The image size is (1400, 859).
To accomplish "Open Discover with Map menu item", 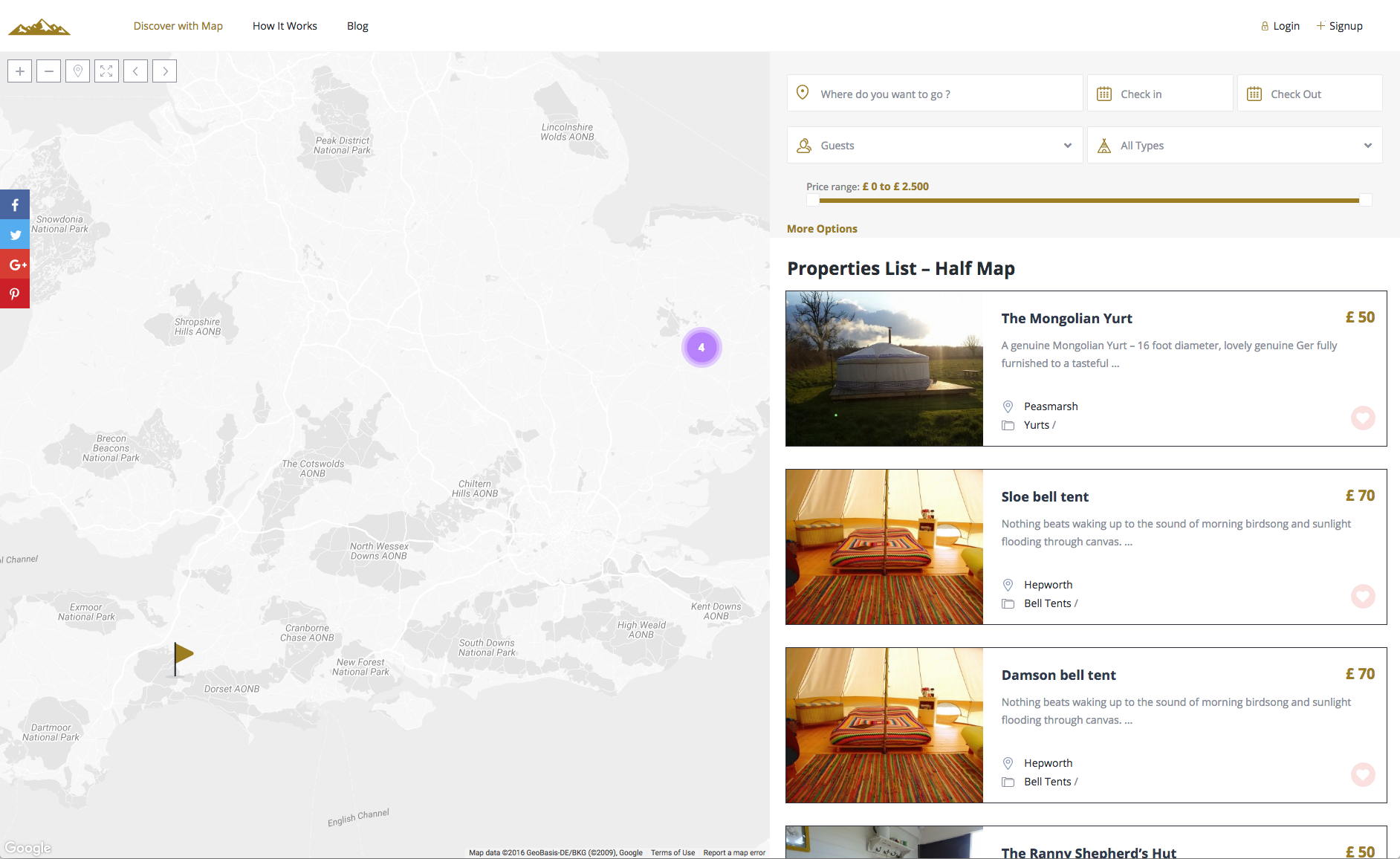I will [178, 26].
